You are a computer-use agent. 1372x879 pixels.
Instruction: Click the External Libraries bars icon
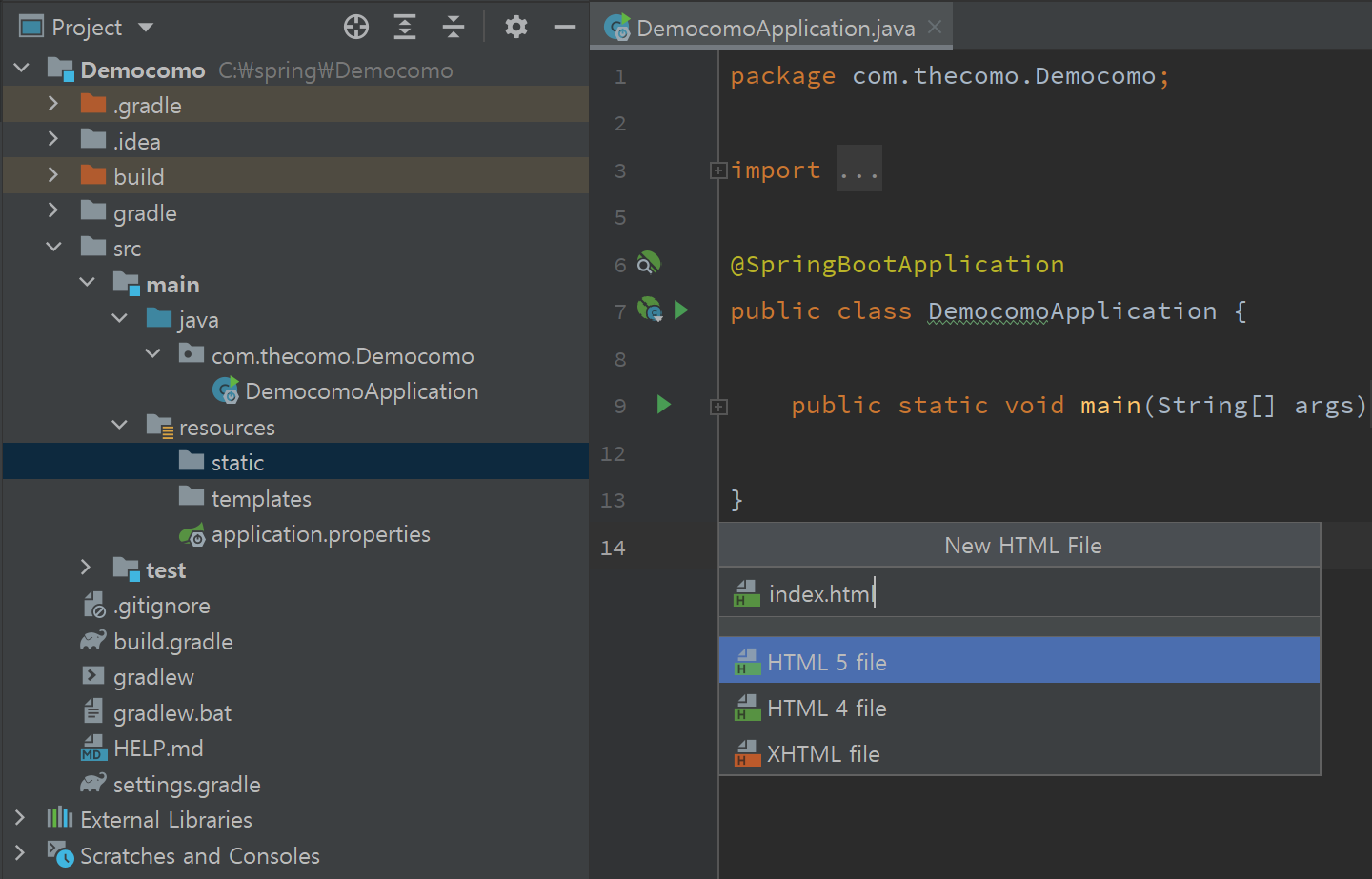pos(60,818)
